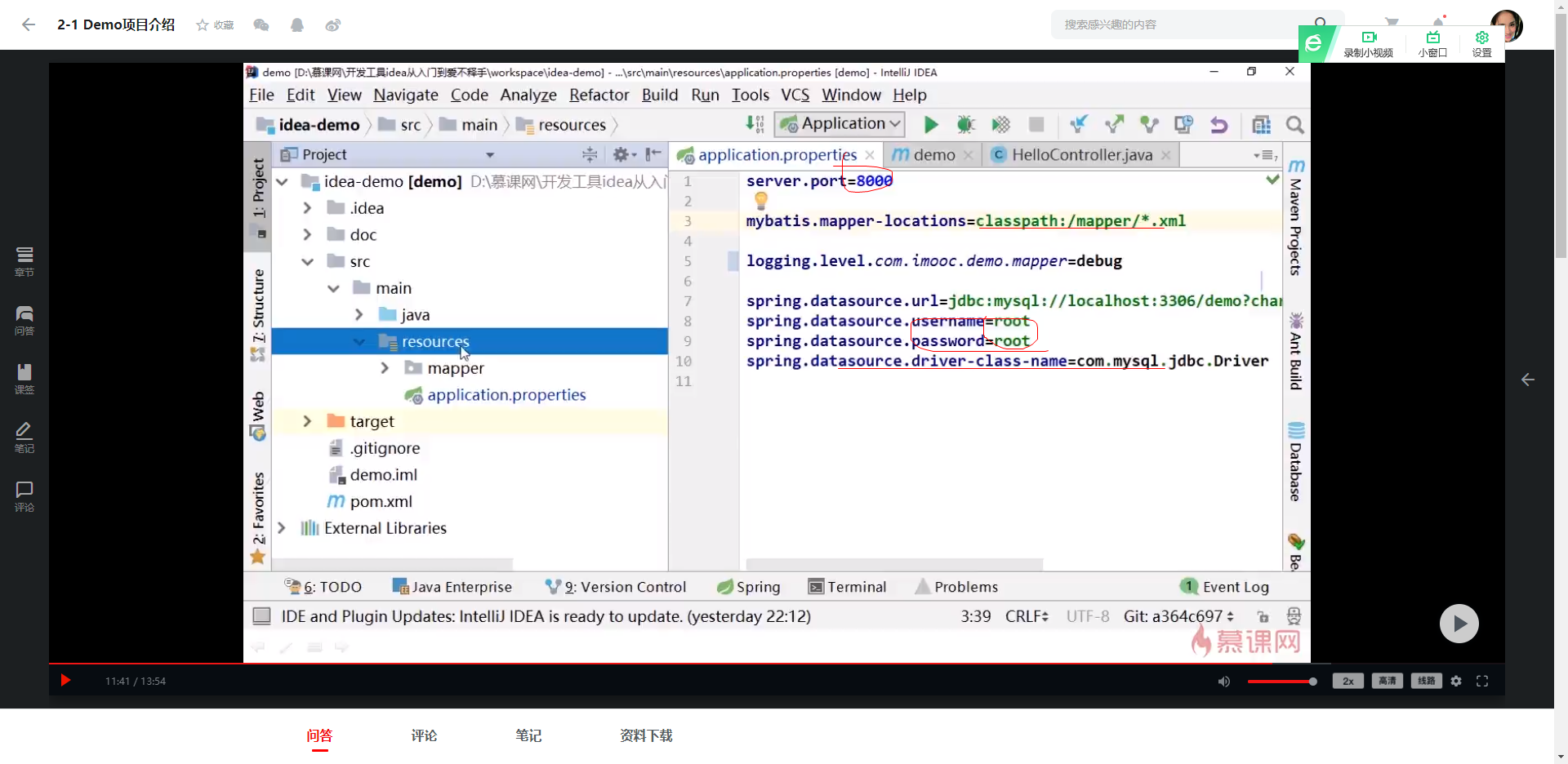Mute the video volume speaker
1568x764 pixels.
pyautogui.click(x=1224, y=682)
